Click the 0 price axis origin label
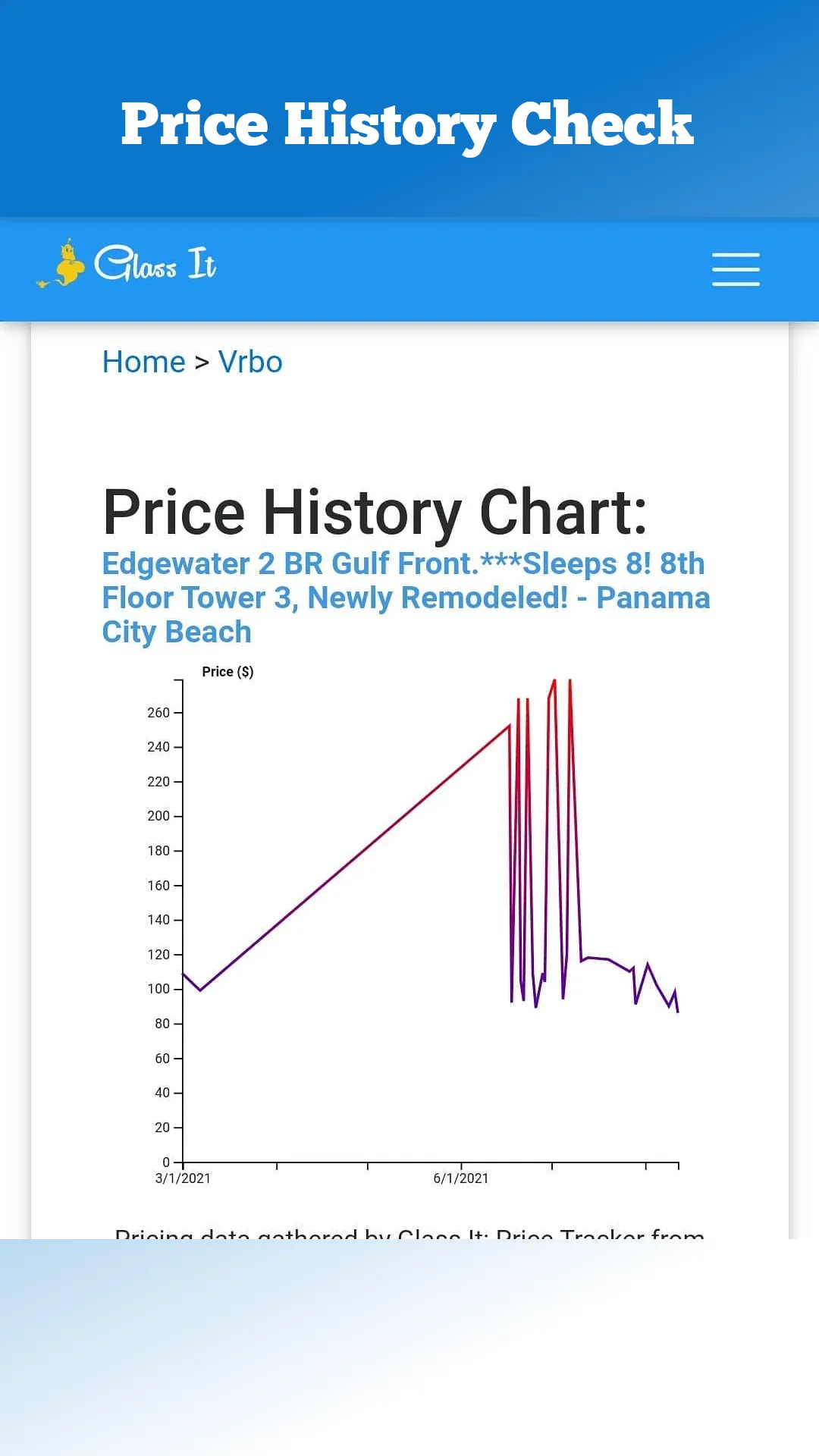Viewport: 819px width, 1456px height. tap(166, 1163)
